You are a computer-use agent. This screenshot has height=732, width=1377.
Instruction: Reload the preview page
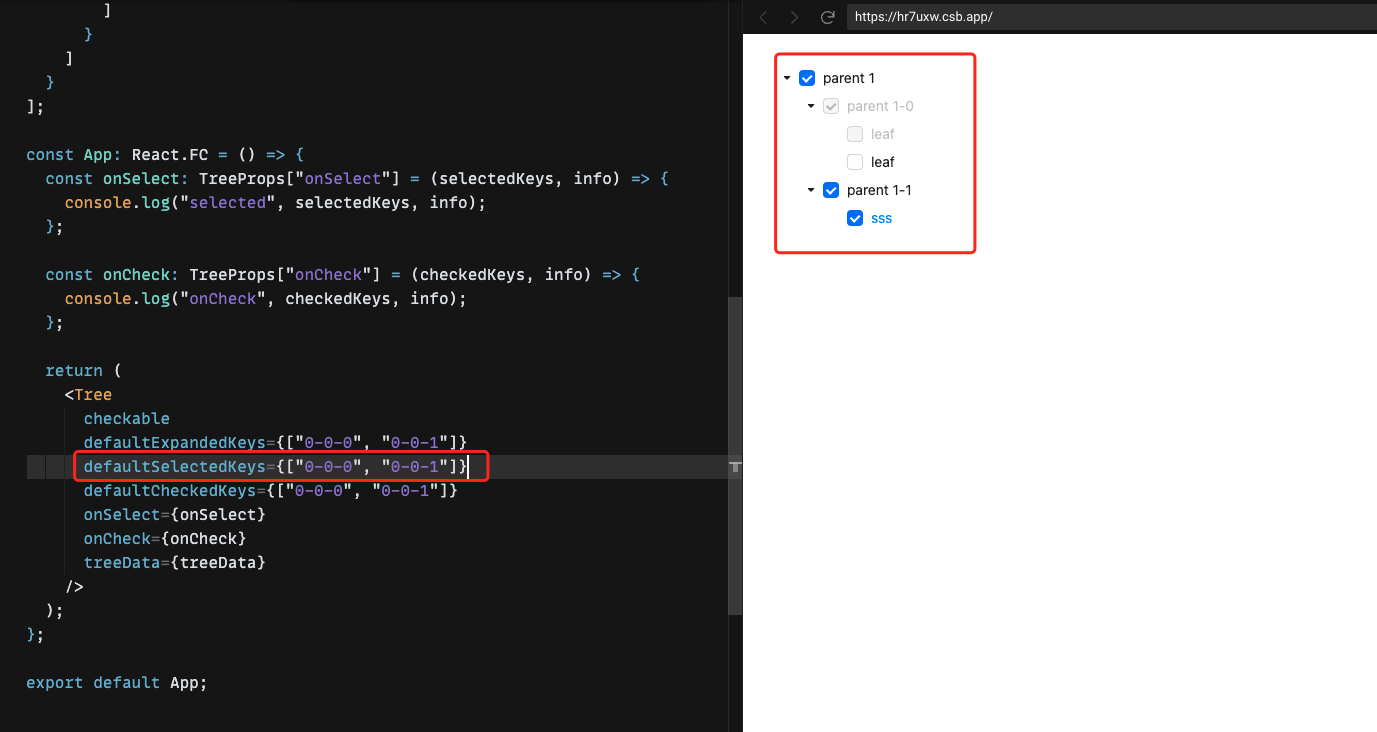pos(827,17)
